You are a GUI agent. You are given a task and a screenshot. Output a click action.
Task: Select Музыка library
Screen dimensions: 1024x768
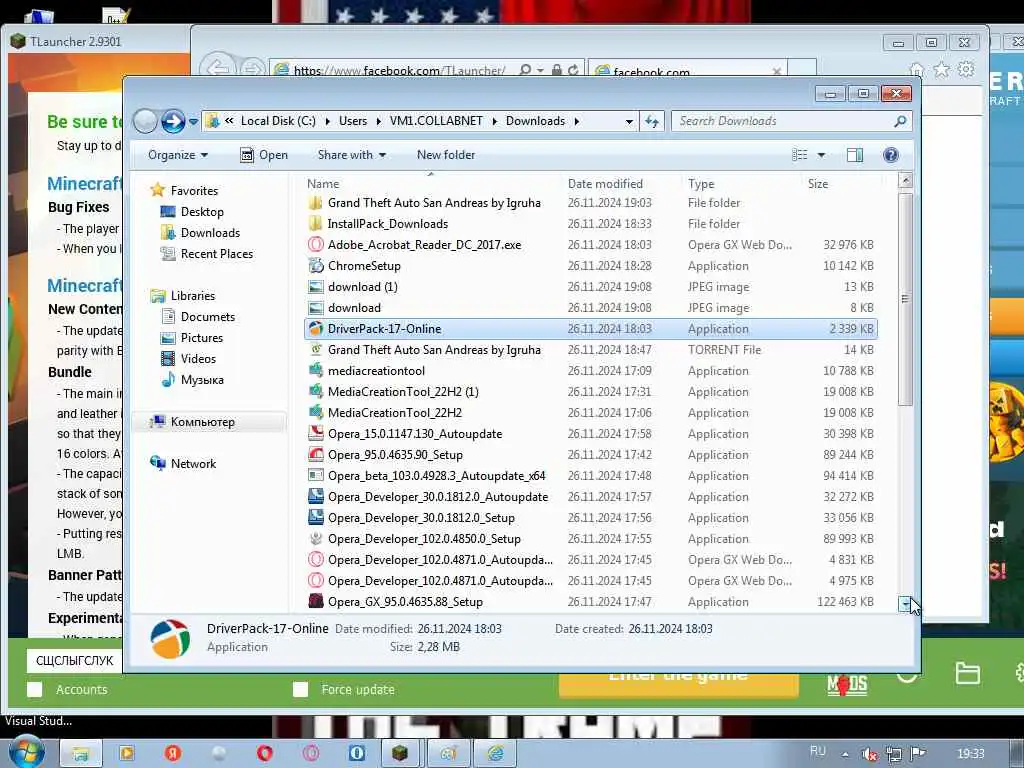coord(202,379)
